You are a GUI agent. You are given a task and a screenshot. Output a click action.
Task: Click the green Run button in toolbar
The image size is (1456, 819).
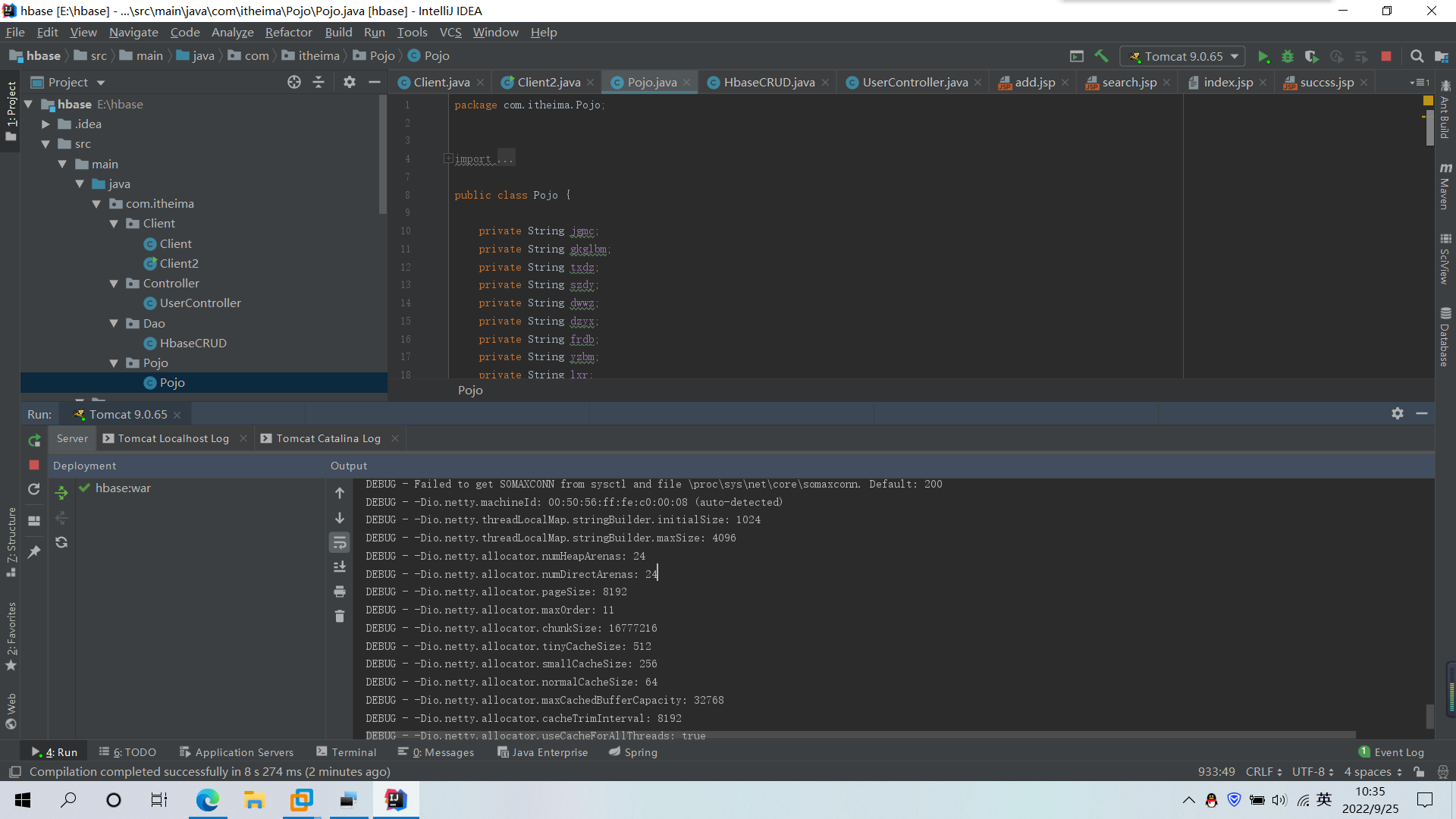pos(1263,57)
